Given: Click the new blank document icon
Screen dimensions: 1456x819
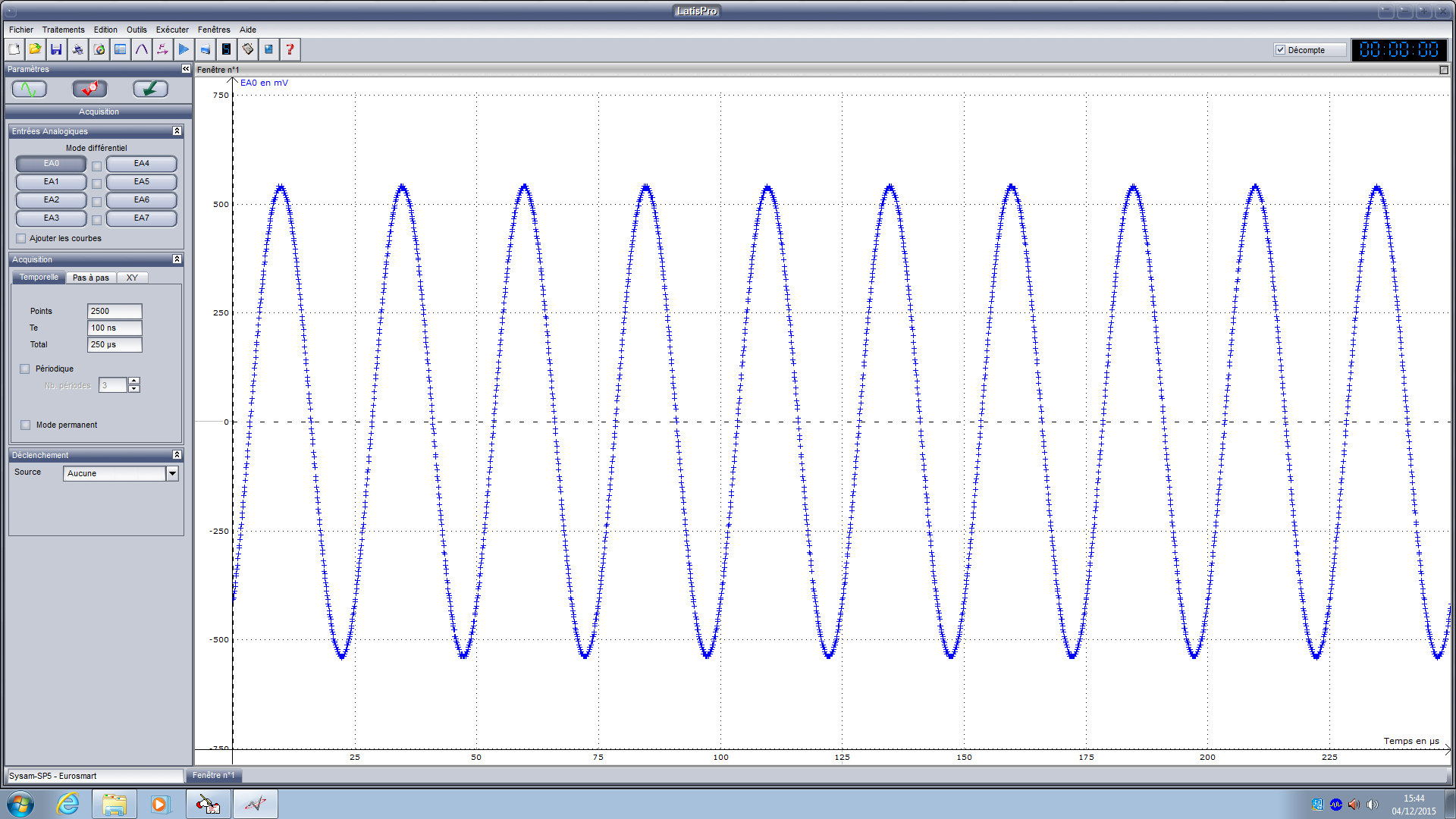Looking at the screenshot, I should pos(14,49).
